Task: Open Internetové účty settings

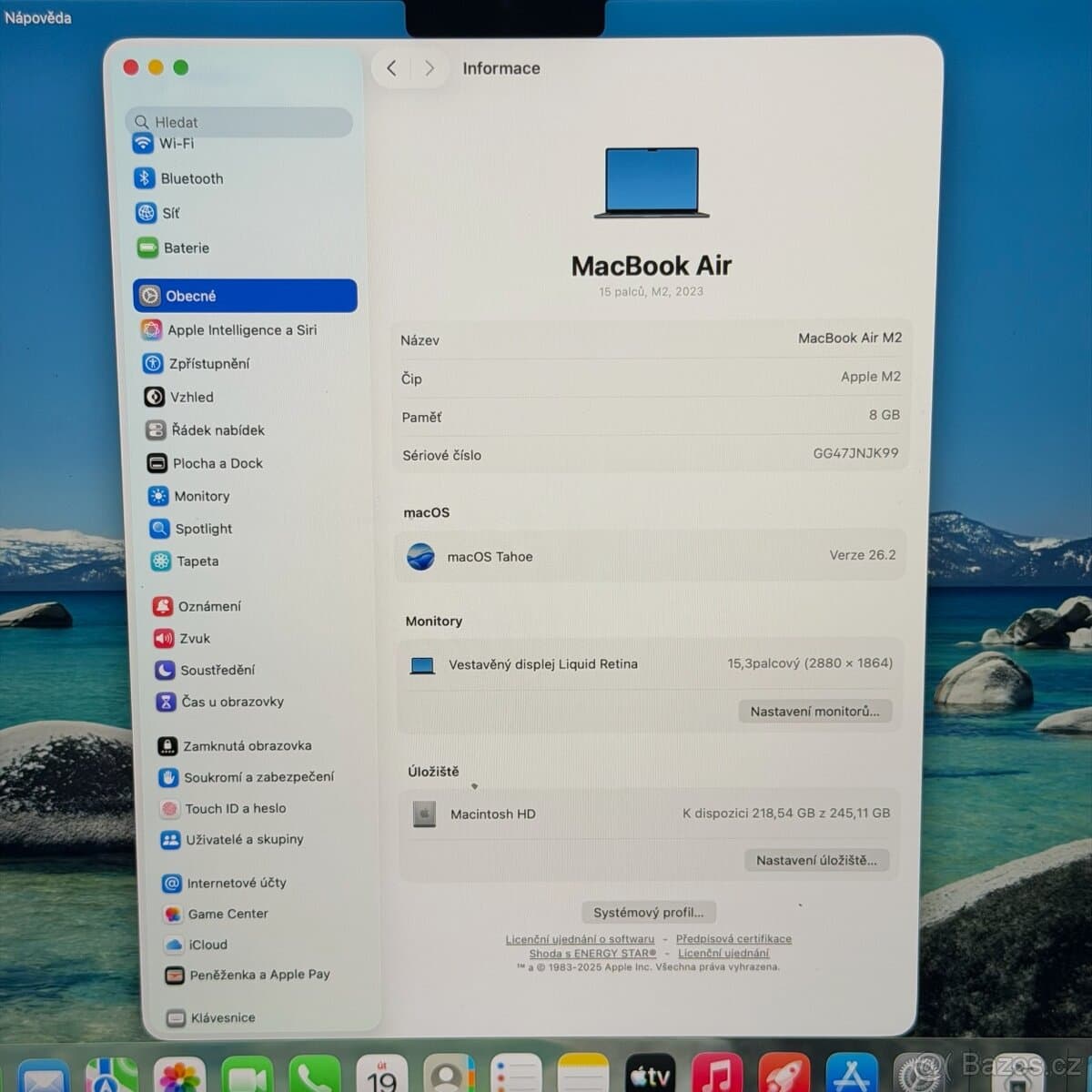Action: tap(225, 883)
